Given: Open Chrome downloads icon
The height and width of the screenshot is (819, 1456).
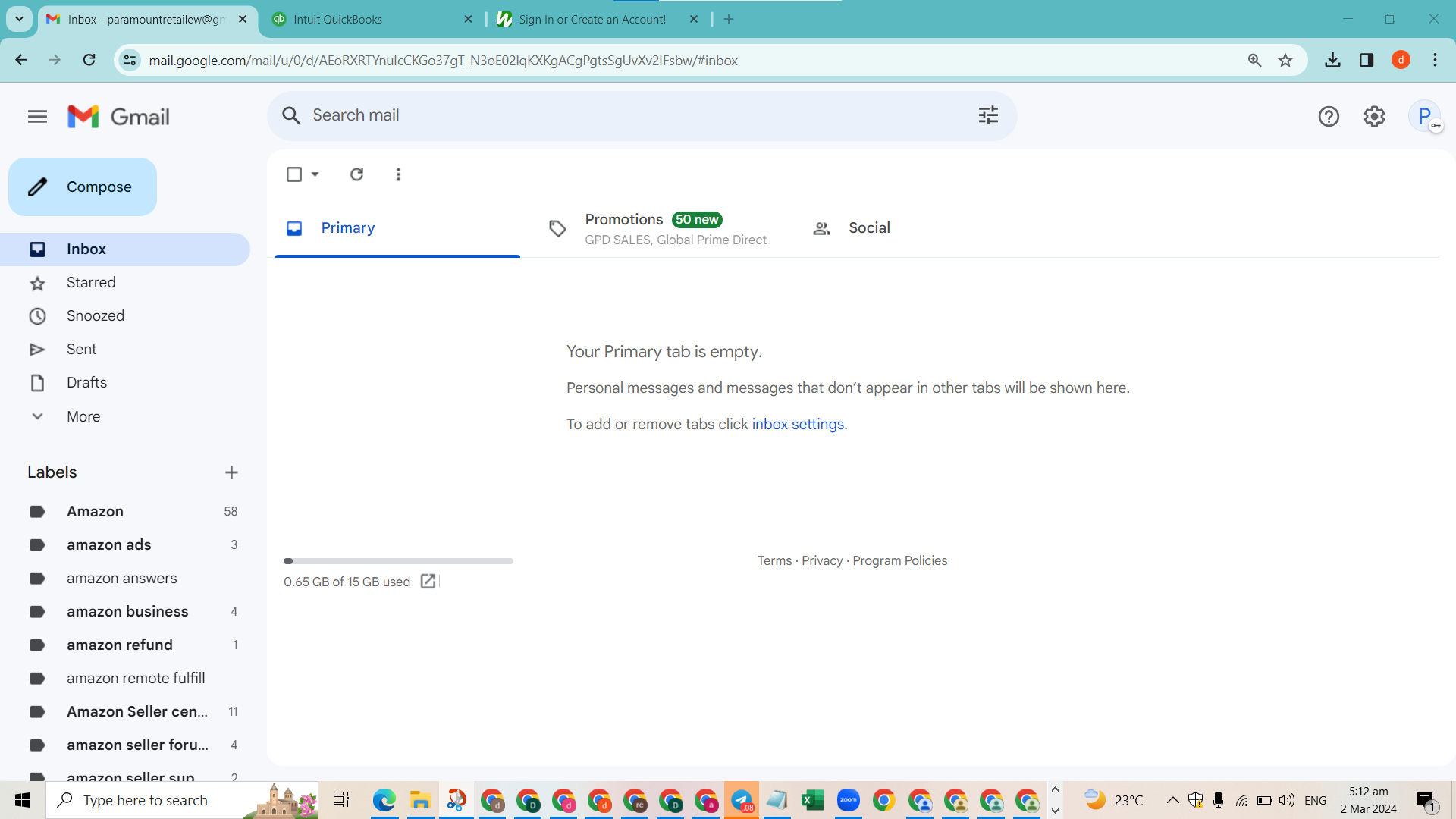Looking at the screenshot, I should pyautogui.click(x=1332, y=60).
